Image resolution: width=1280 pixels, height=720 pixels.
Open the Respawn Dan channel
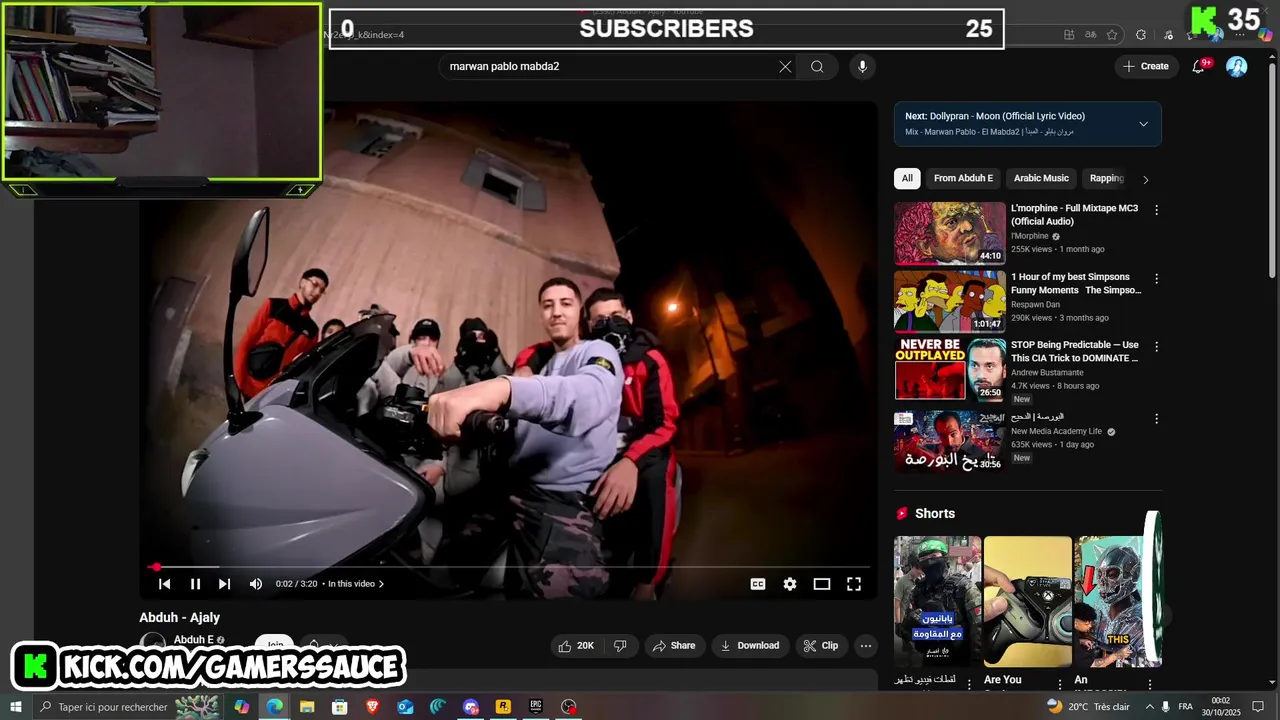(1035, 305)
